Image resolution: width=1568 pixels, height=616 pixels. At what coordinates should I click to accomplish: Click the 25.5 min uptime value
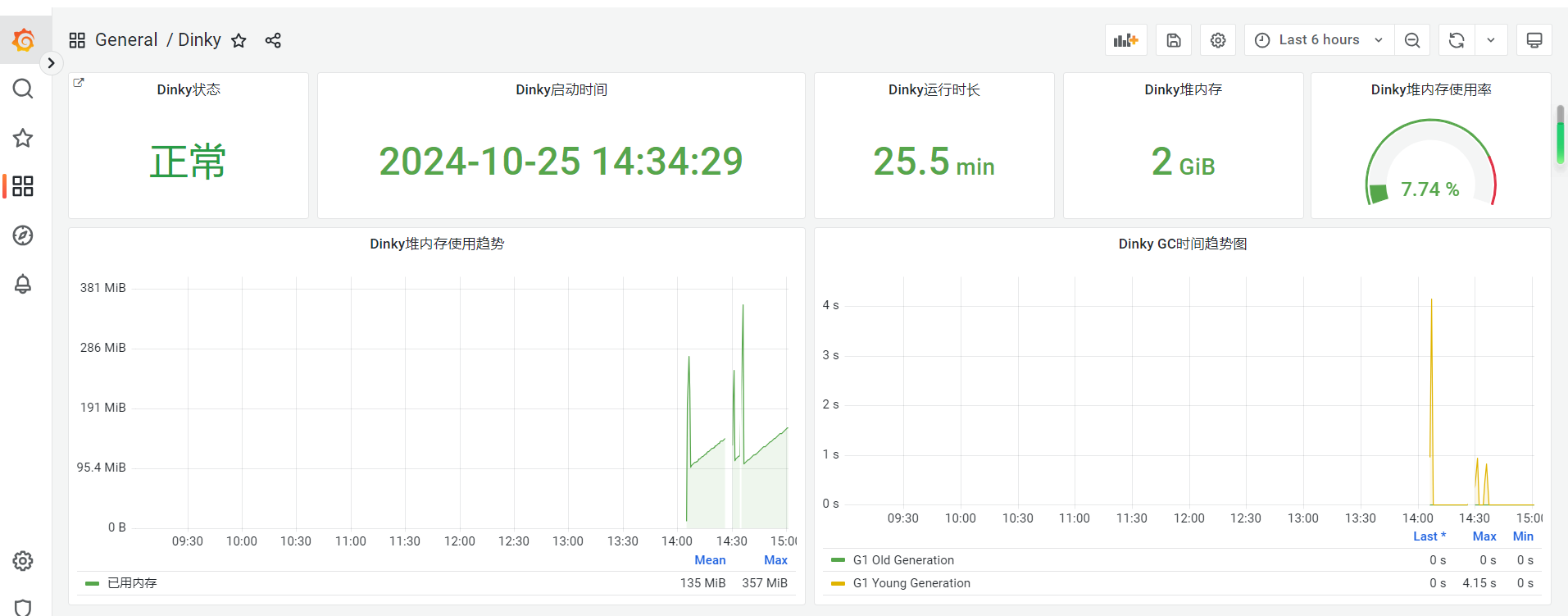coord(934,161)
